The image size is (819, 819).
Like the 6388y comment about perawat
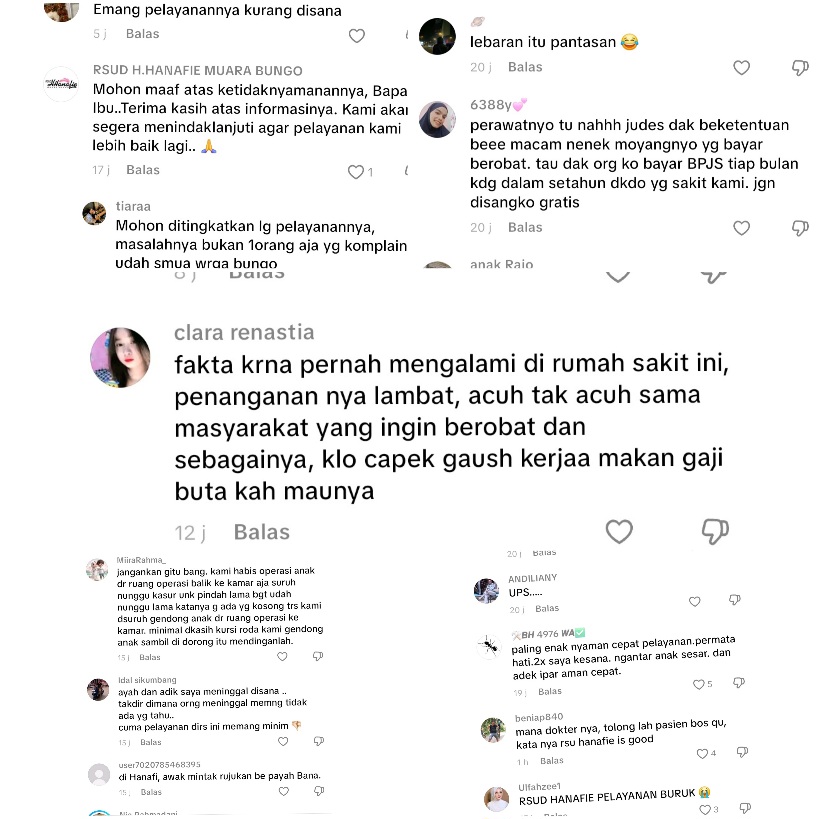click(741, 228)
